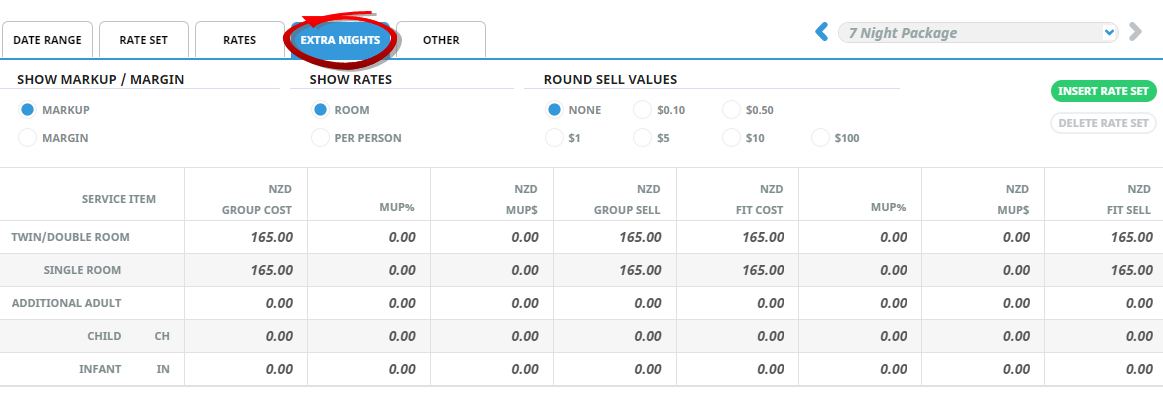Click the INSERT RATE SET button
This screenshot has height=395, width=1163.
point(1104,91)
